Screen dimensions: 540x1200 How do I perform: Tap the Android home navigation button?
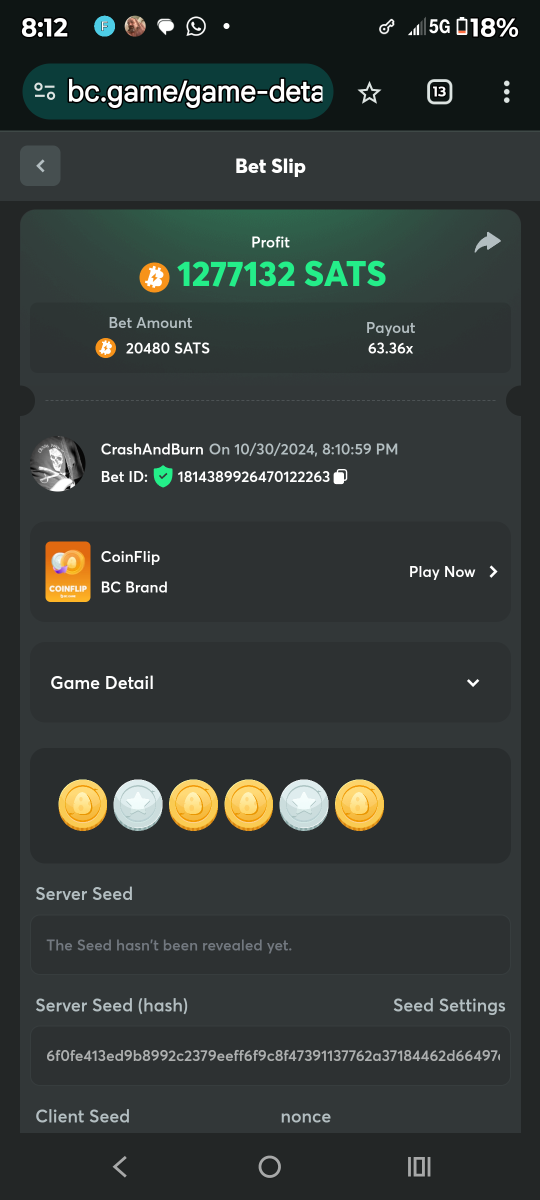coord(269,1166)
